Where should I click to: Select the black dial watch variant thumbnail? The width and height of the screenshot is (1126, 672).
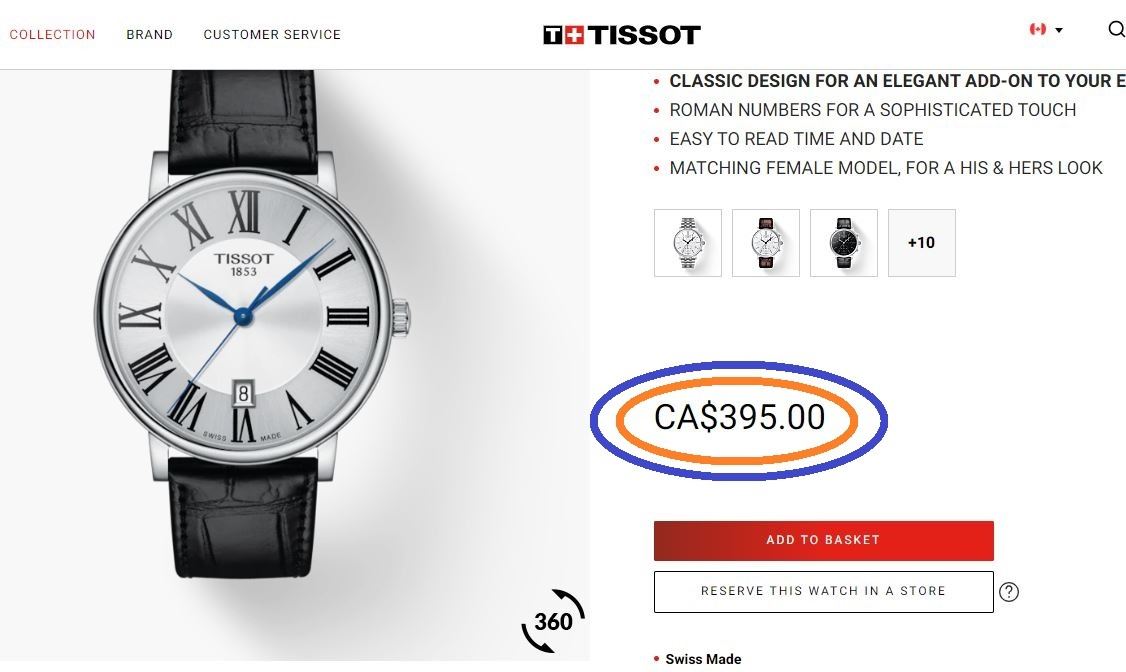(x=844, y=243)
